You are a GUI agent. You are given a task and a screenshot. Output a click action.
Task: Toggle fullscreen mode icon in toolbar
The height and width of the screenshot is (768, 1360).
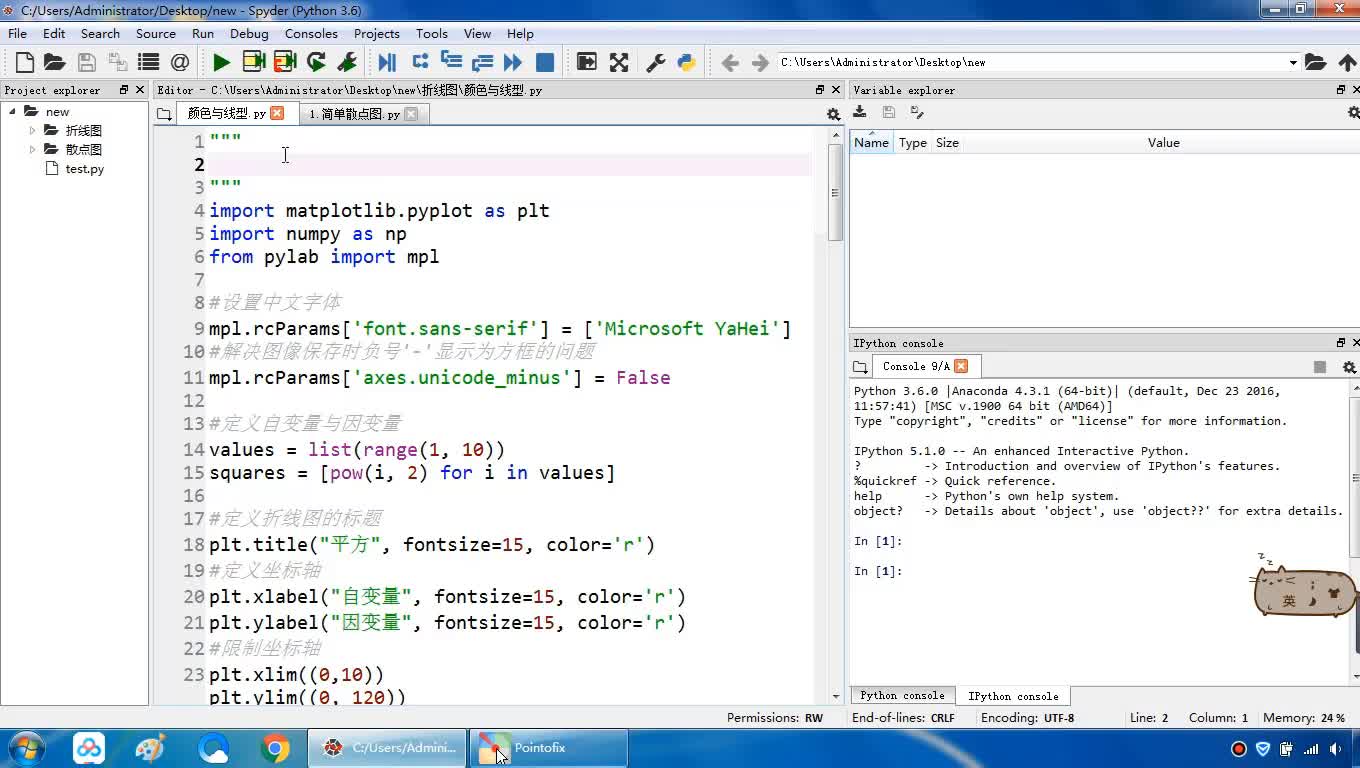coord(619,62)
